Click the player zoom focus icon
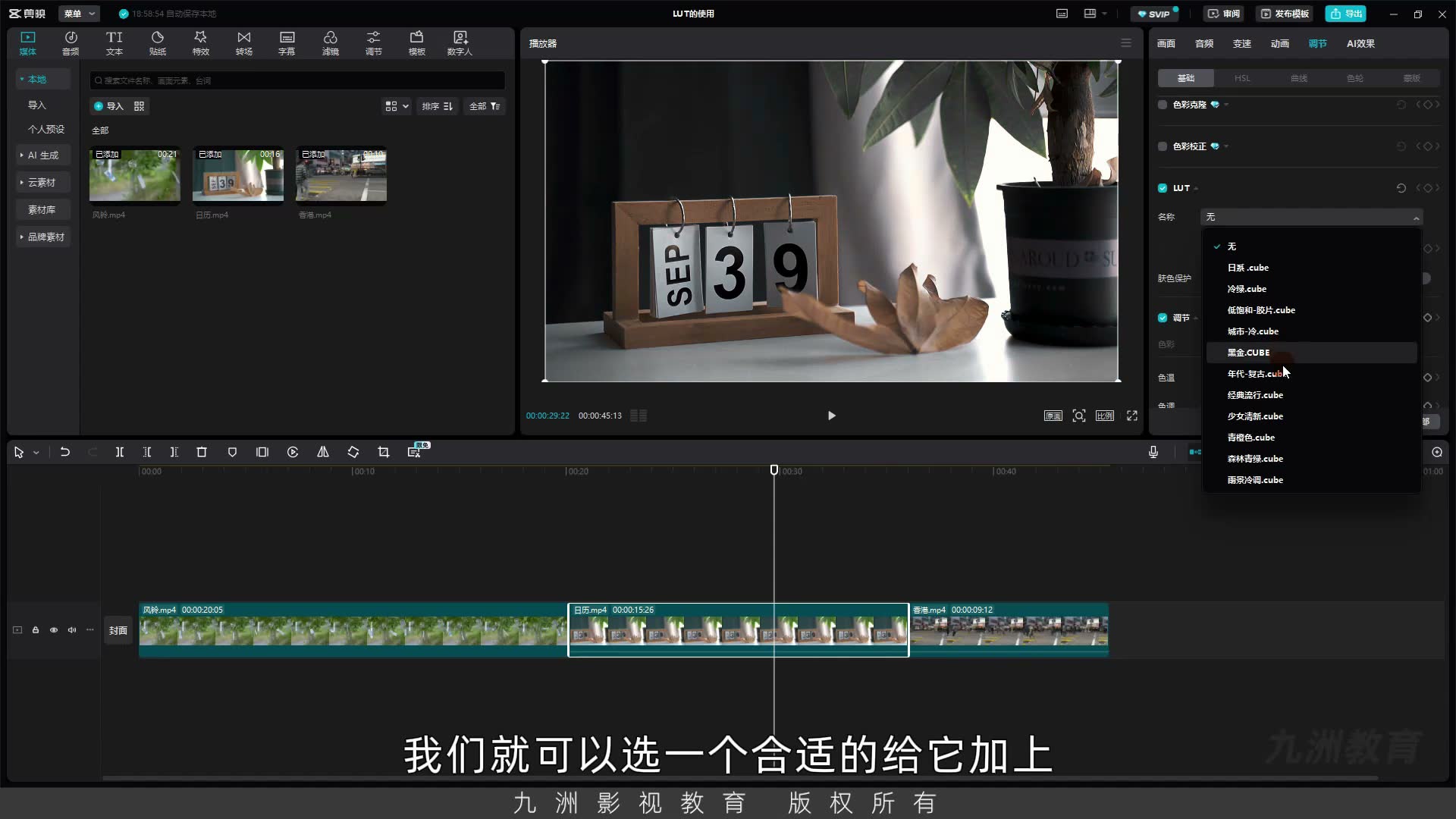Screen dimensions: 1456x819 point(1079,416)
